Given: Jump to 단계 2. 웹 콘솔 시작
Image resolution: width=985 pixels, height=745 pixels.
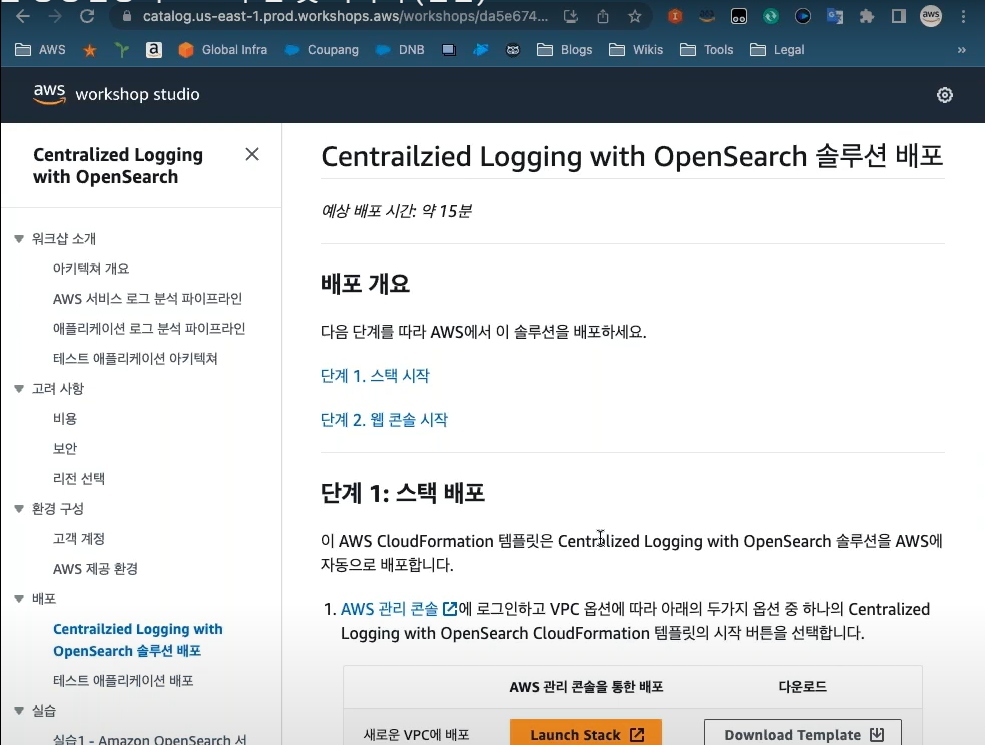Looking at the screenshot, I should (384, 420).
